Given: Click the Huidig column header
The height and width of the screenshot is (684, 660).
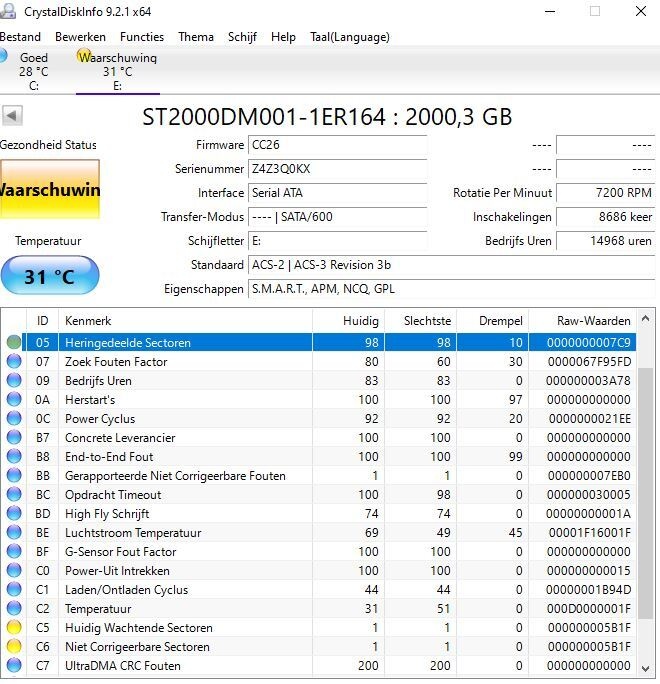Looking at the screenshot, I should [x=349, y=321].
